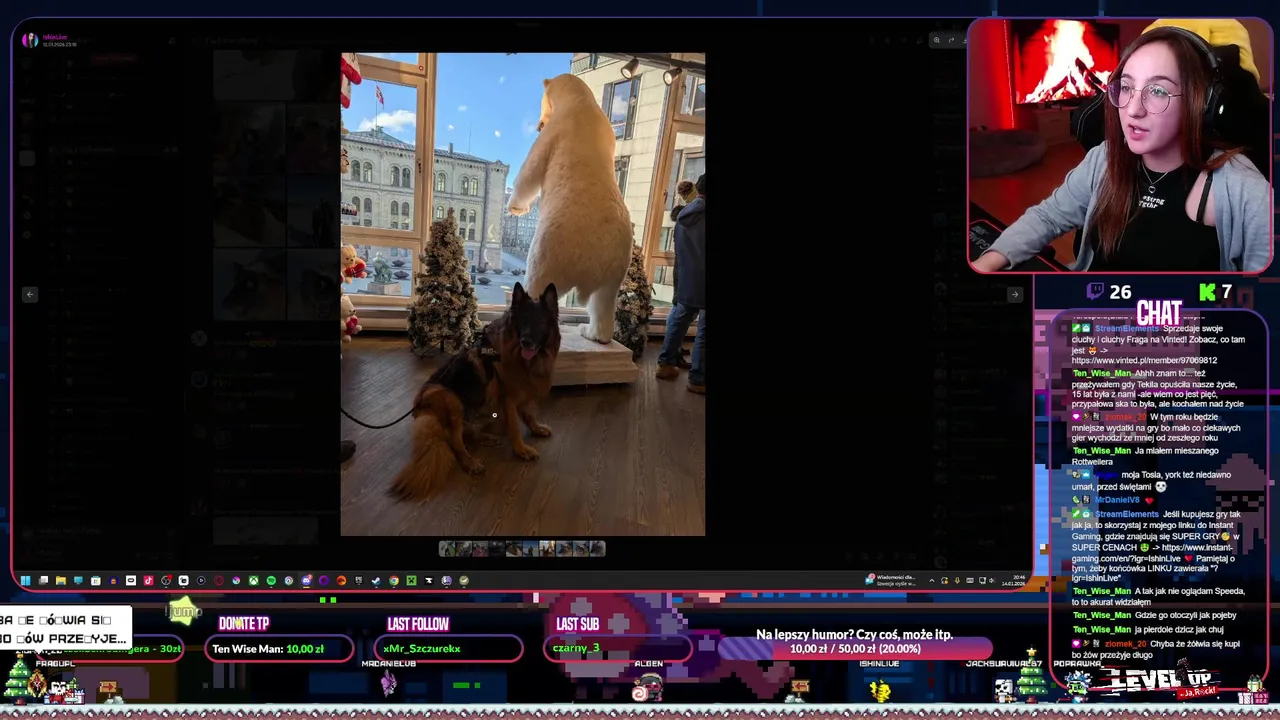Open Google Chrome from the taskbar

tap(393, 580)
